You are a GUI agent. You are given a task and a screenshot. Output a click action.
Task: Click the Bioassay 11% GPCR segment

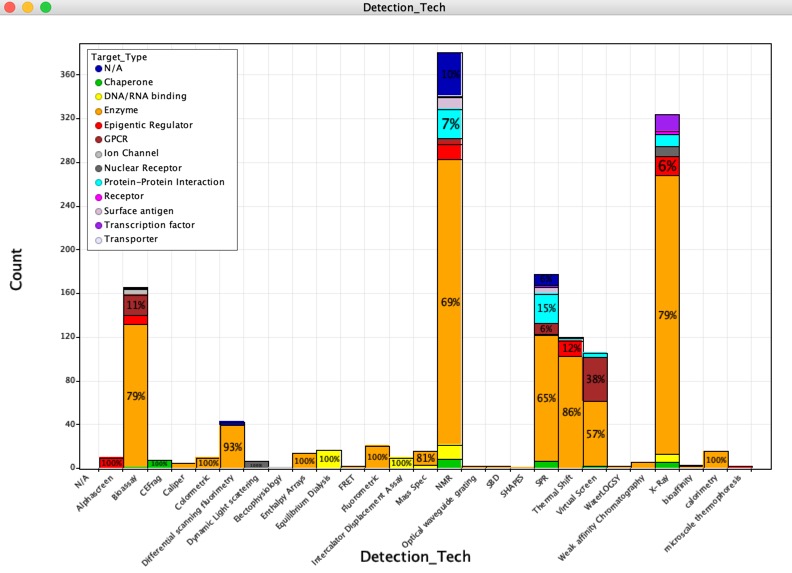click(135, 305)
